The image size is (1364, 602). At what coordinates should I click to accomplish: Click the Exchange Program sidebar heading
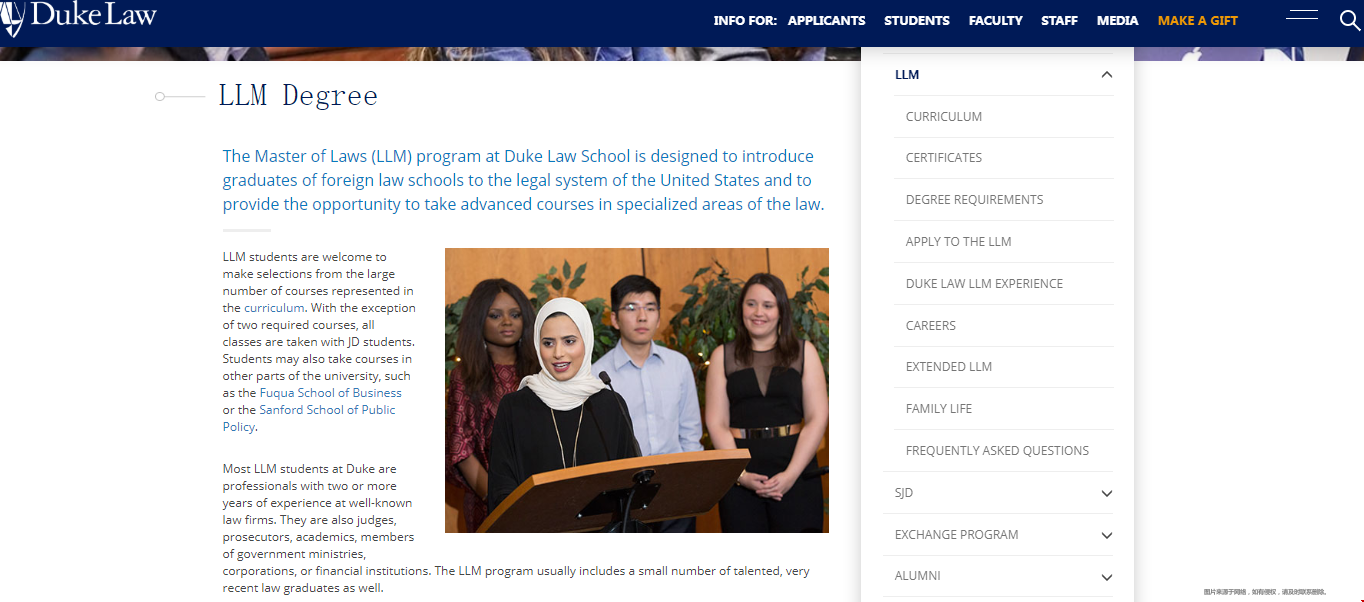957,535
